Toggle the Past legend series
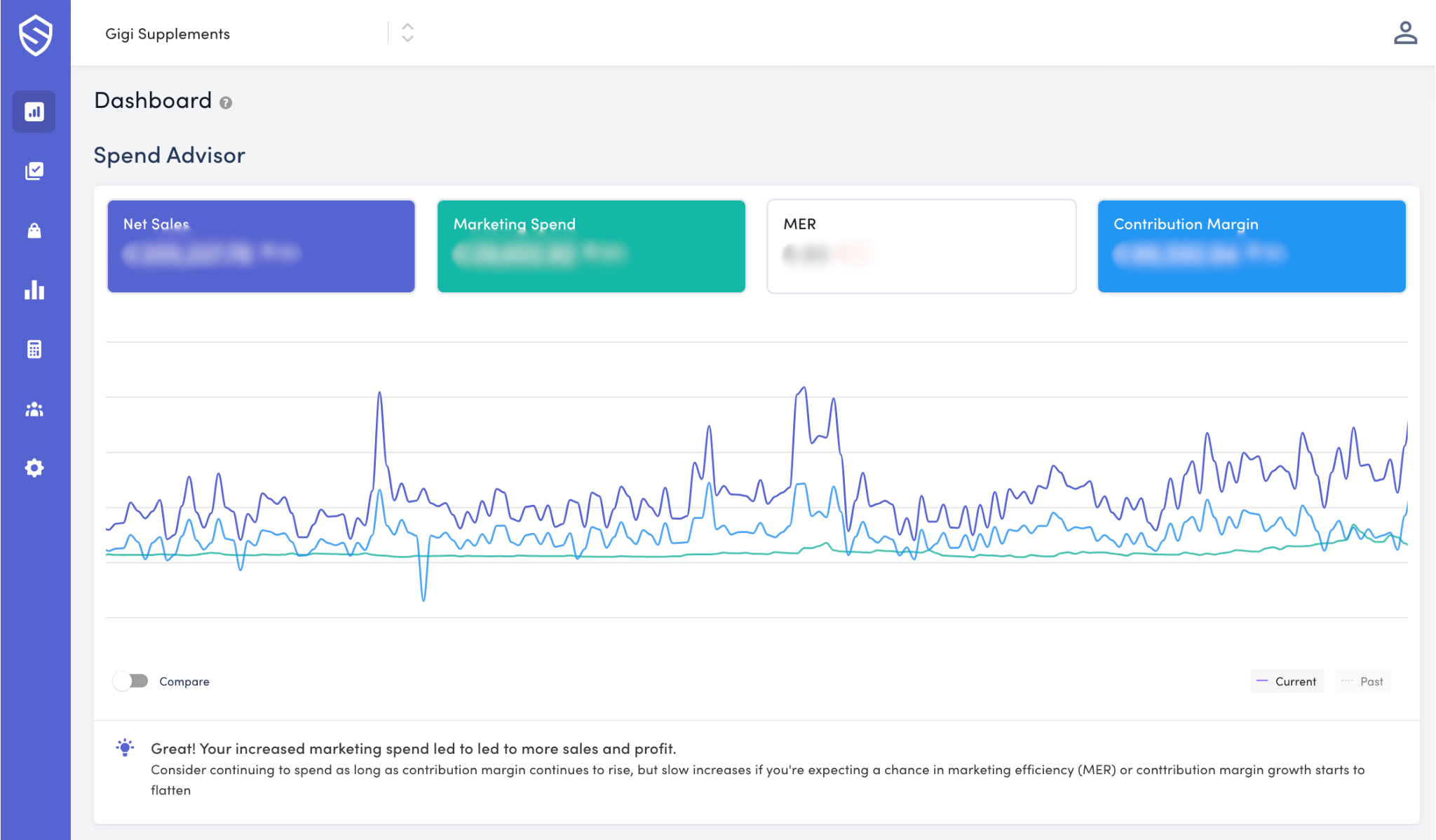Image resolution: width=1436 pixels, height=840 pixels. coord(1363,681)
